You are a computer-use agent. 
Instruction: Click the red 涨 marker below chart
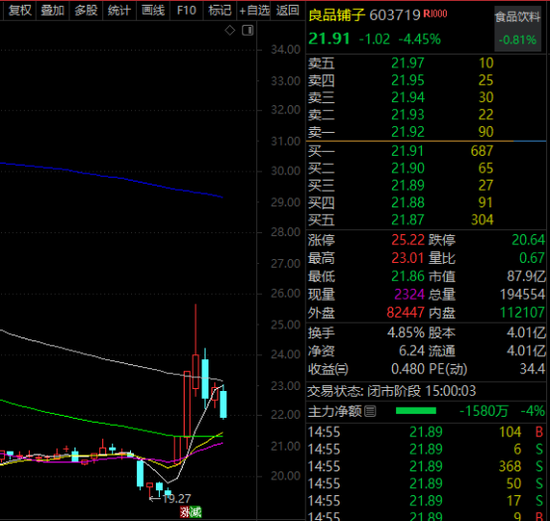tap(185, 512)
